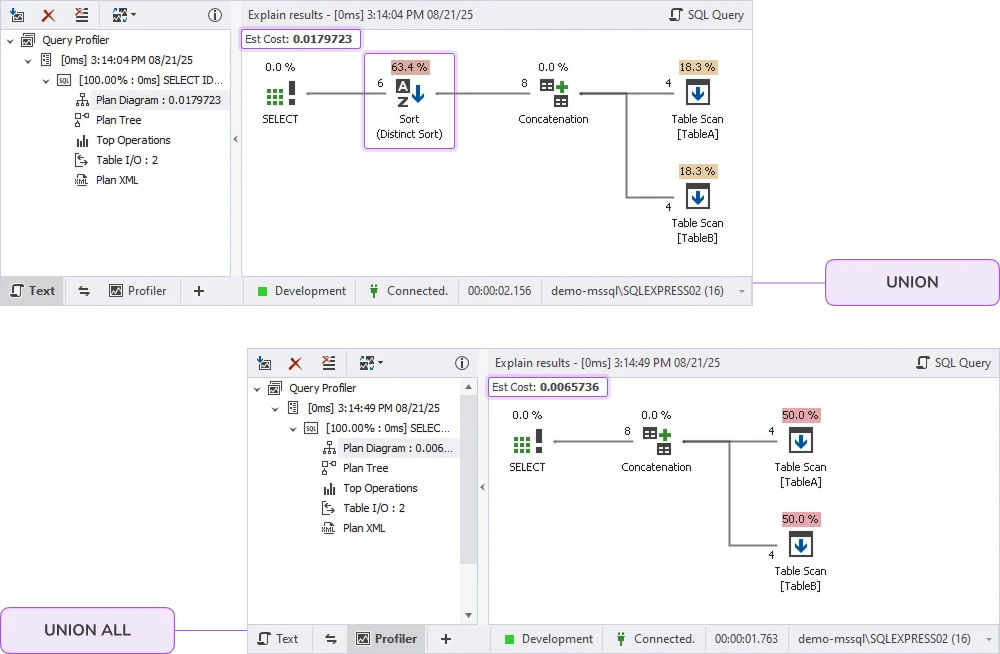Click the info icon in the UNION ALL window
Image resolution: width=1000 pixels, height=654 pixels.
click(462, 364)
